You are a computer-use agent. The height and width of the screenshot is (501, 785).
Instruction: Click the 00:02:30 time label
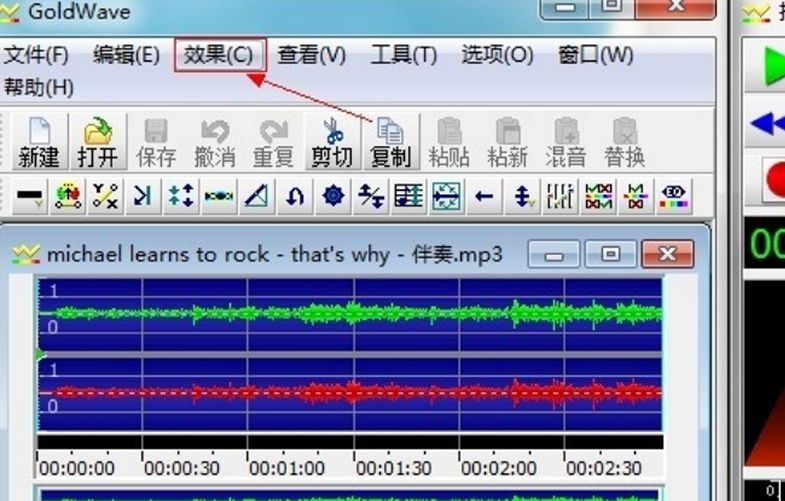point(604,468)
